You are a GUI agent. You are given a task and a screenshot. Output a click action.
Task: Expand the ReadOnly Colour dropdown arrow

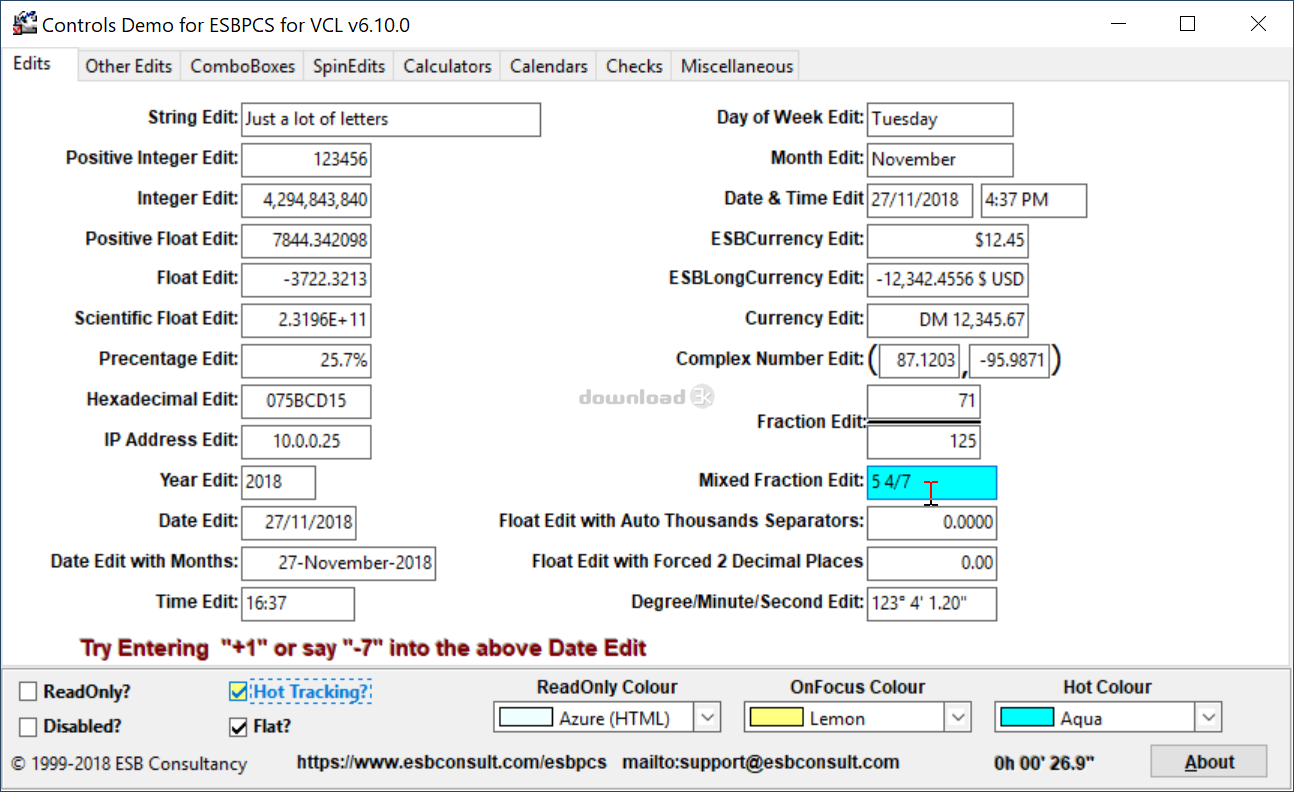point(708,718)
